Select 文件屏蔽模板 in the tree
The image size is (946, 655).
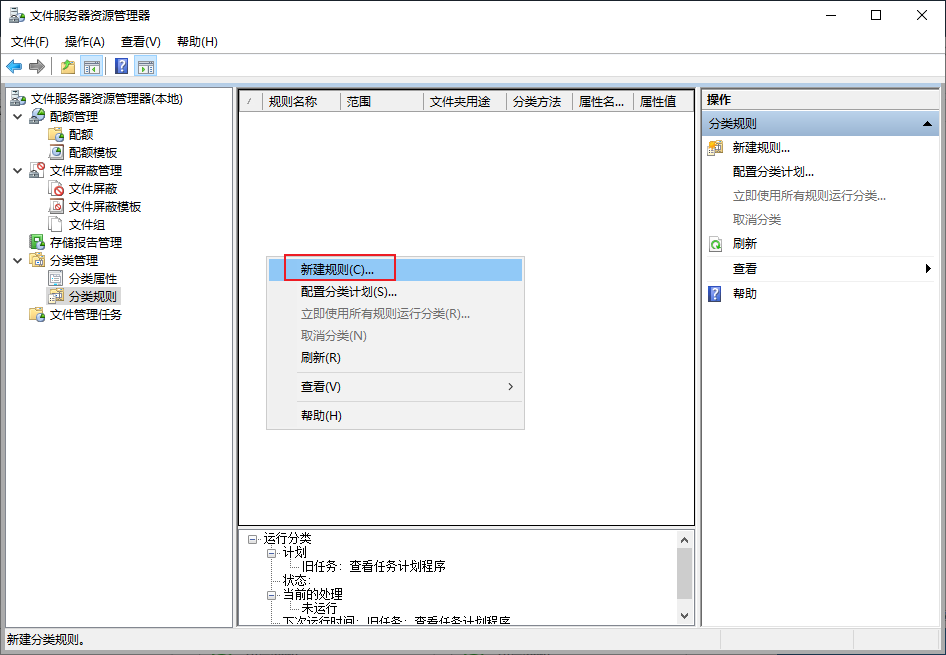point(104,207)
